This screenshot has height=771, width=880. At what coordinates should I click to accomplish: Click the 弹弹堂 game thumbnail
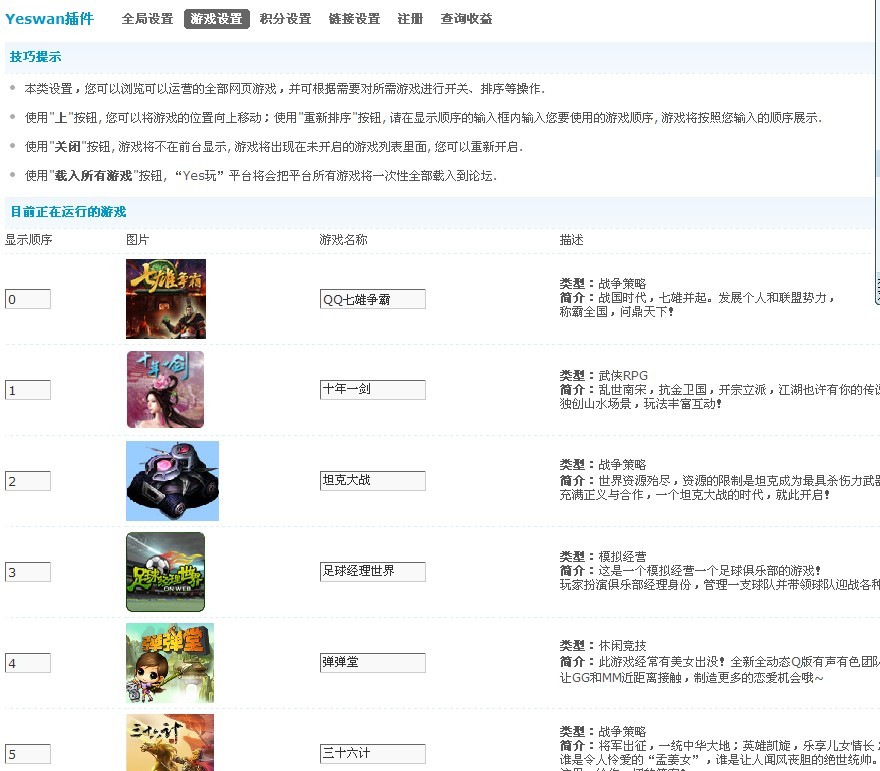tap(170, 663)
